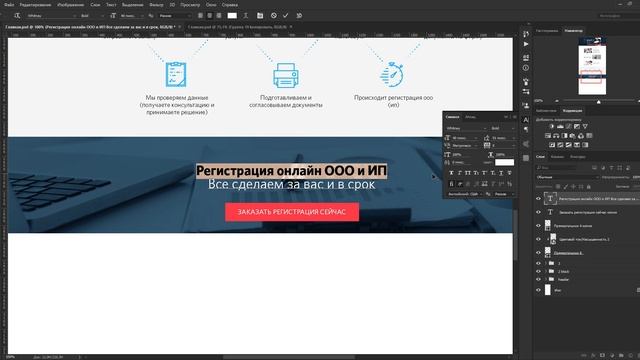
Task: Add Curves adjustment layer
Action: [x=569, y=127]
